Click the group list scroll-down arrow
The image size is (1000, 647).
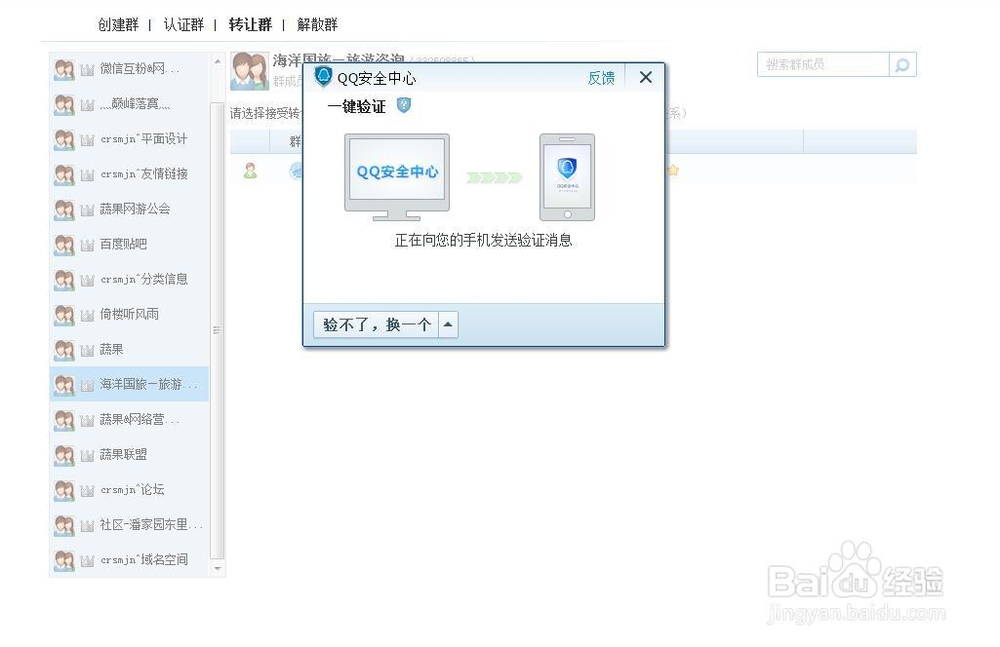[217, 568]
